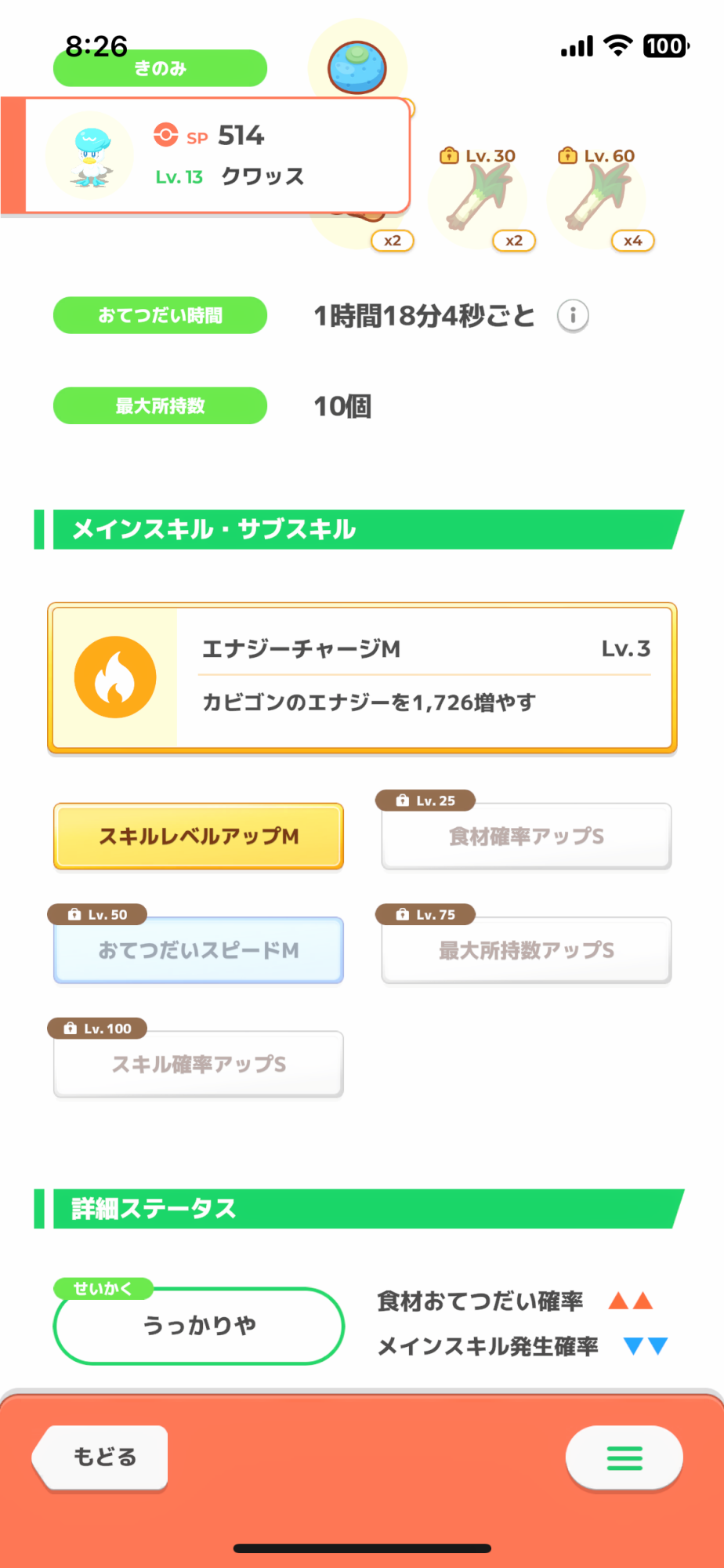Select the スキルレベルアップM sub skill

198,837
